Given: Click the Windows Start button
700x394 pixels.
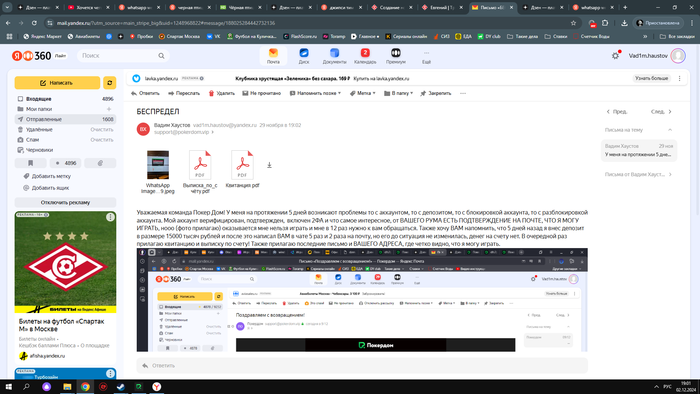Looking at the screenshot, I should pos(8,386).
